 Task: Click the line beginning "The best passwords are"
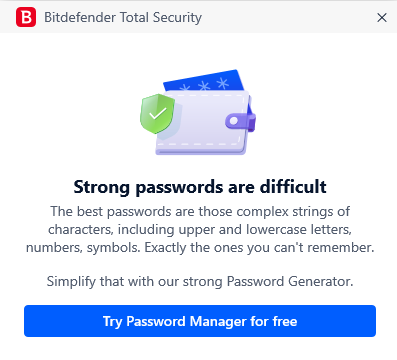(200, 211)
